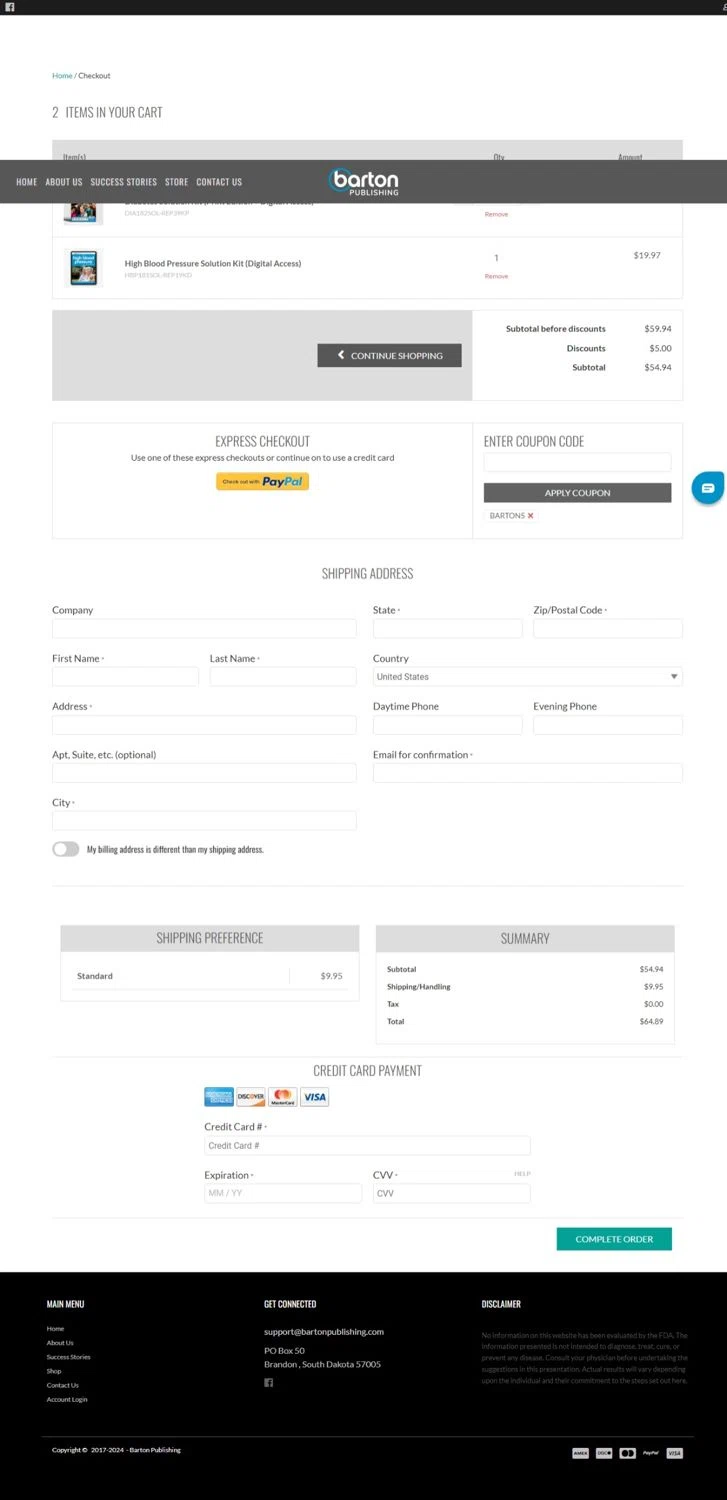Click the Discover card icon
727x1500 pixels.
coord(250,1097)
